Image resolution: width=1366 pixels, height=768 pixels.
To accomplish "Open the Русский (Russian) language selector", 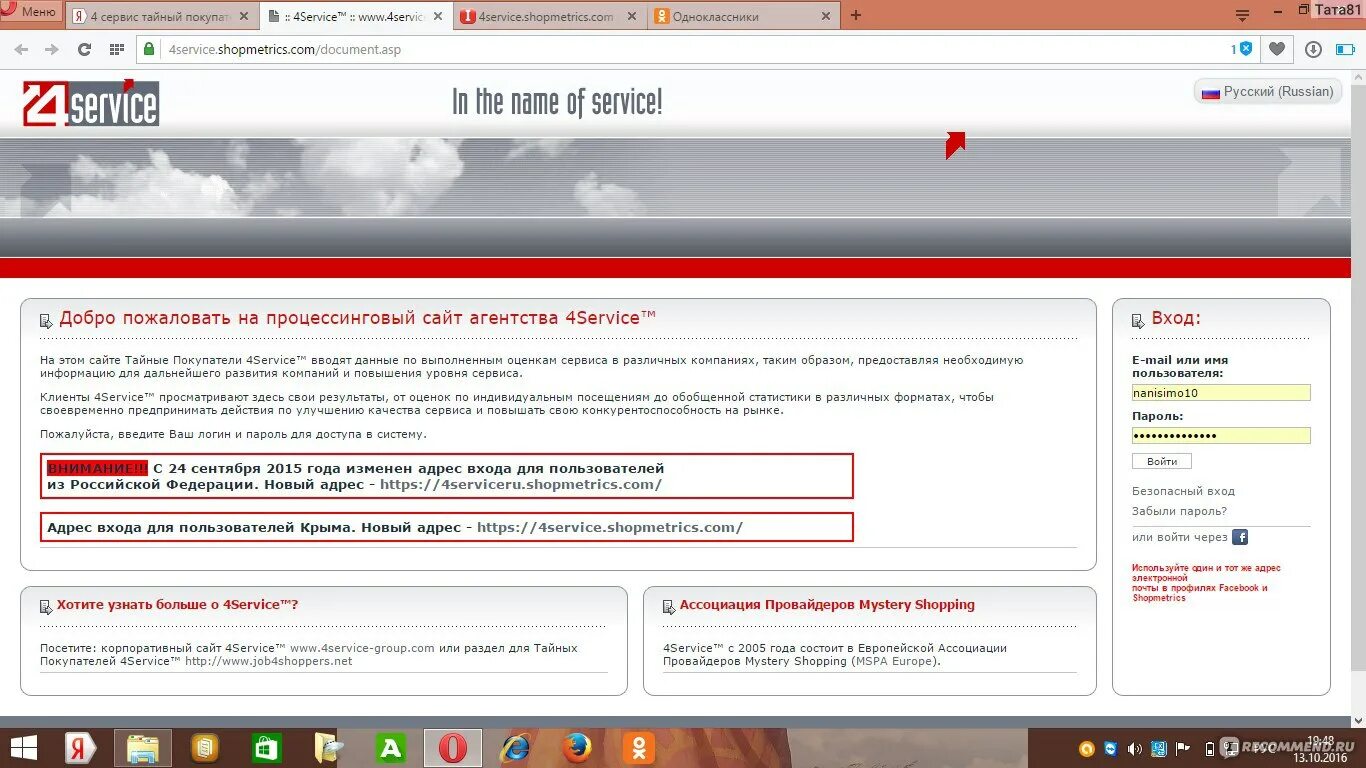I will [1267, 92].
